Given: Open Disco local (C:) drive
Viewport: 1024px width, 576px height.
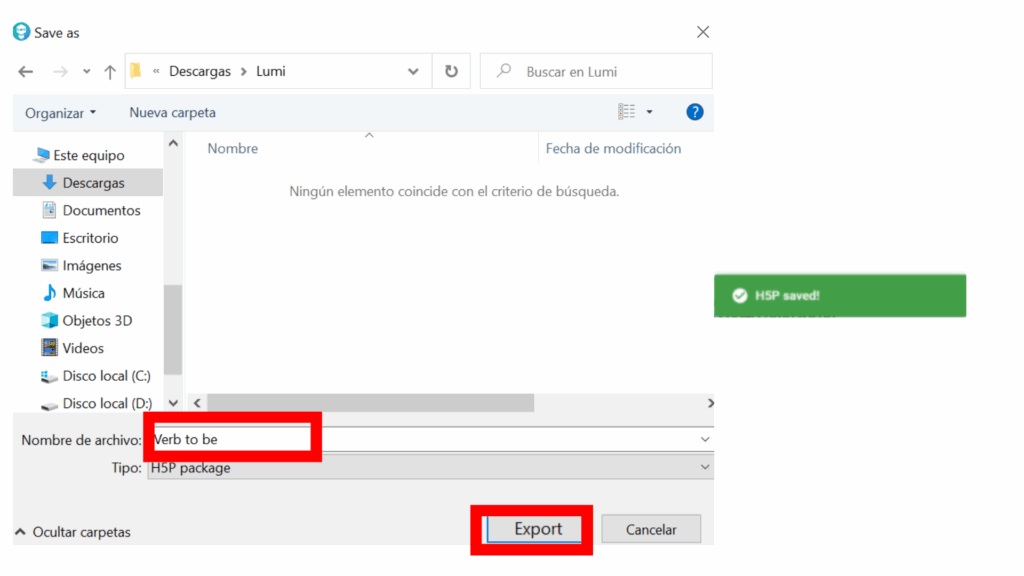Looking at the screenshot, I should tap(106, 376).
